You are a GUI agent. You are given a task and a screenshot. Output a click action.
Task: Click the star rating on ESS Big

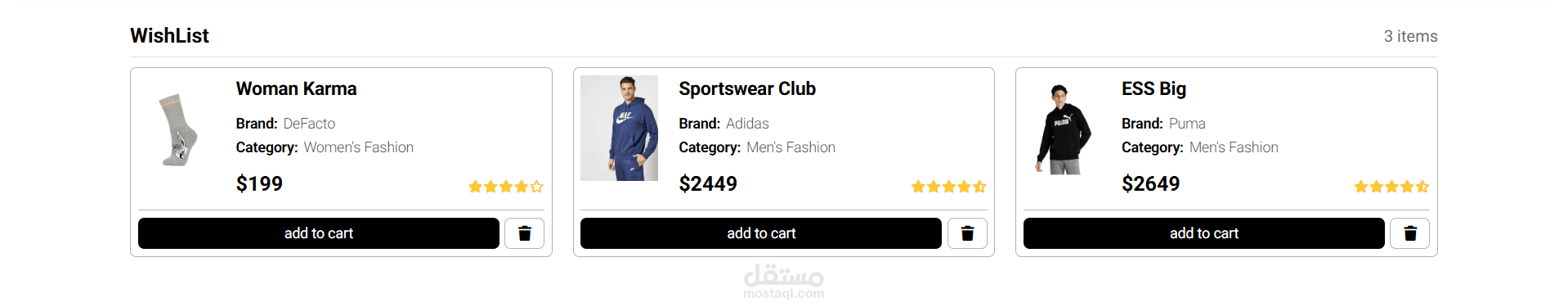[1391, 187]
